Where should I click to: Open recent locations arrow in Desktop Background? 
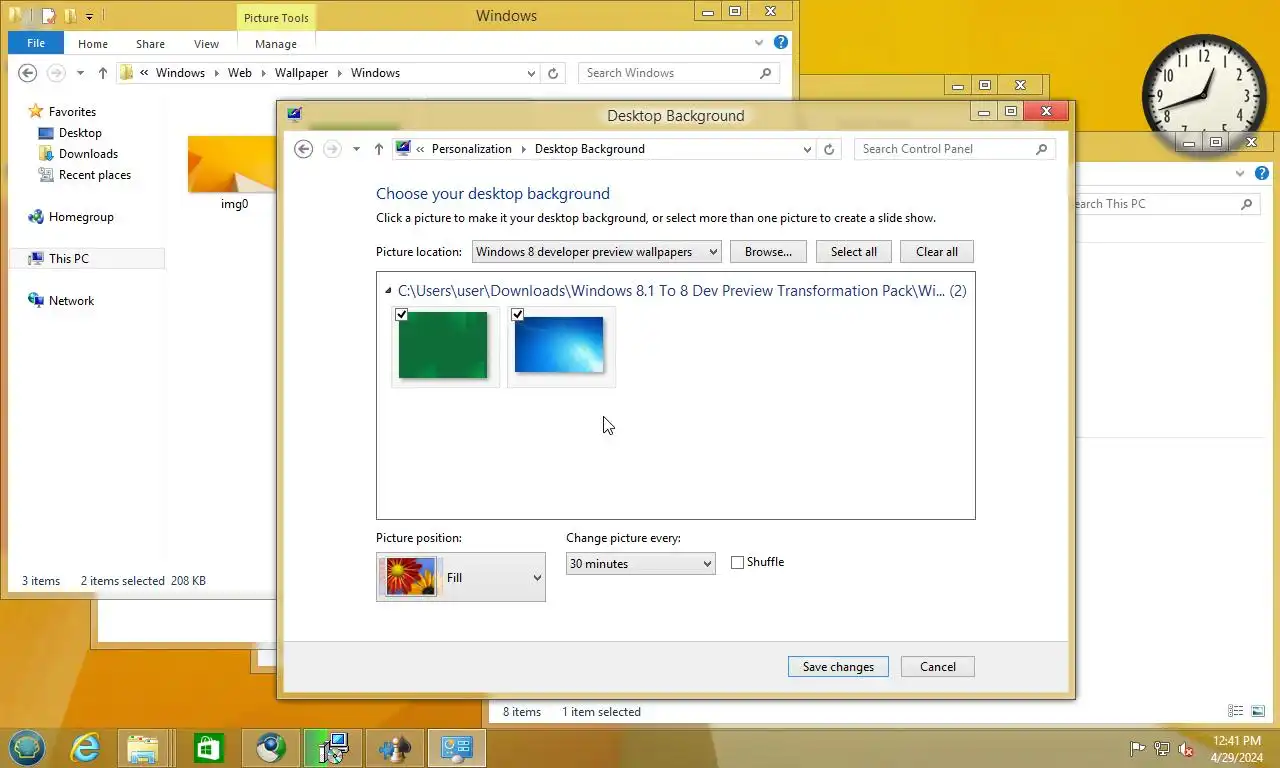pyautogui.click(x=356, y=149)
